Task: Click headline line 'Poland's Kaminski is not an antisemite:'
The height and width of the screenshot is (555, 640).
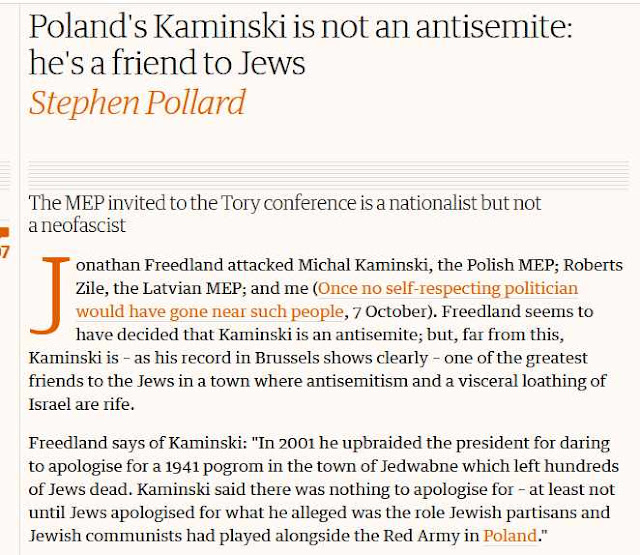Action: point(301,27)
